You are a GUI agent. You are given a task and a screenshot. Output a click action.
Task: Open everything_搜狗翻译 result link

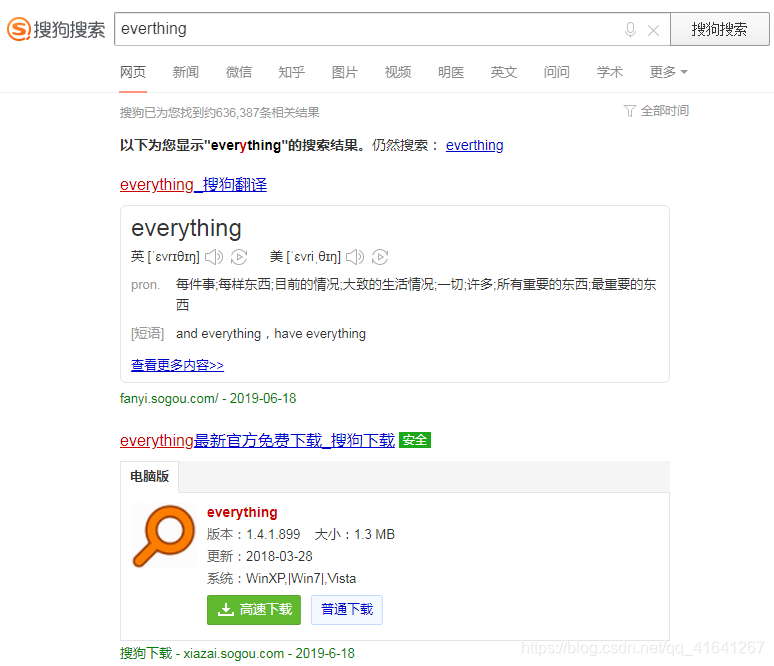[194, 185]
